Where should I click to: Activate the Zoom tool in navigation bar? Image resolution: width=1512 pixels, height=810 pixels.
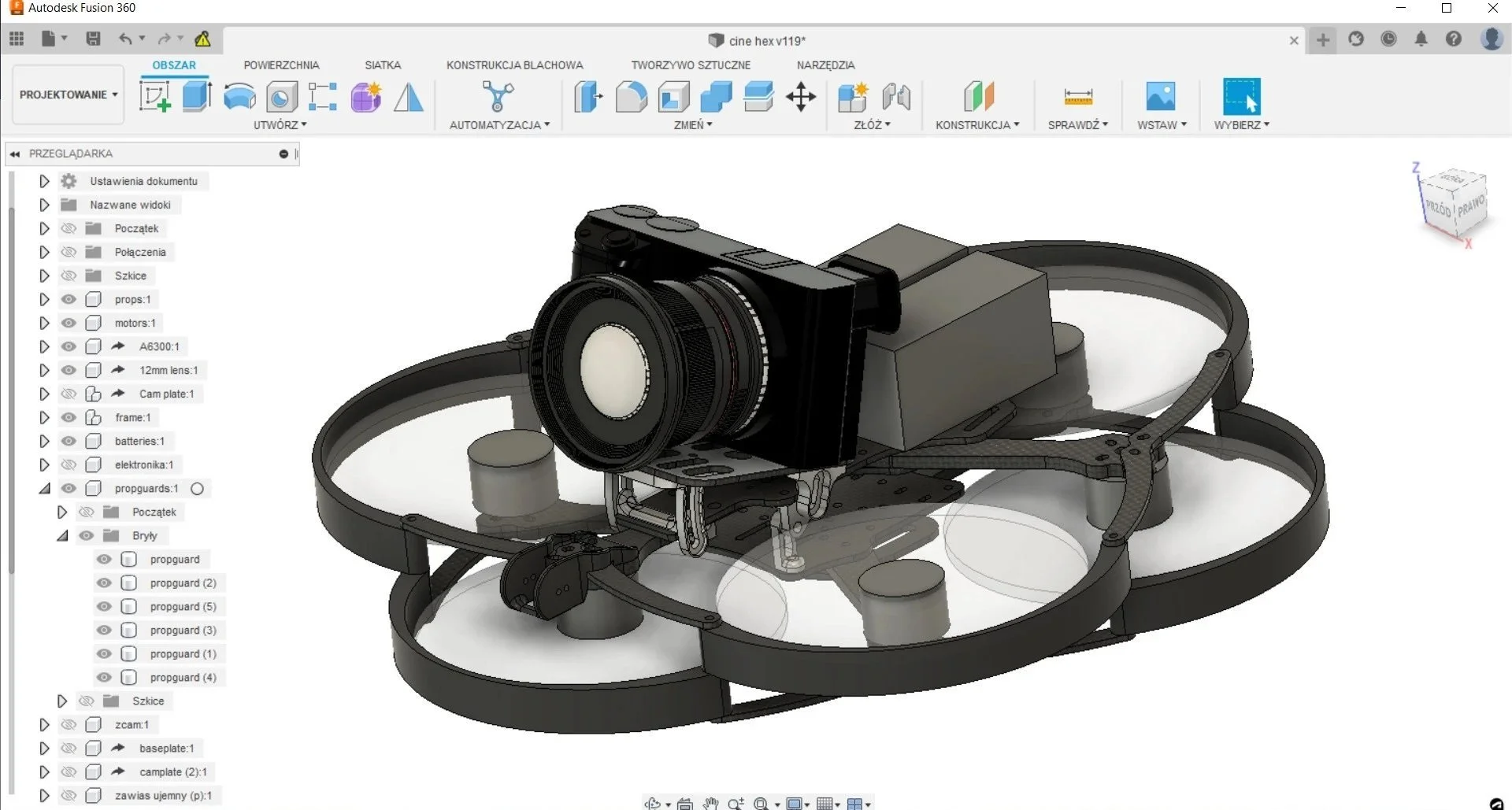coord(736,804)
